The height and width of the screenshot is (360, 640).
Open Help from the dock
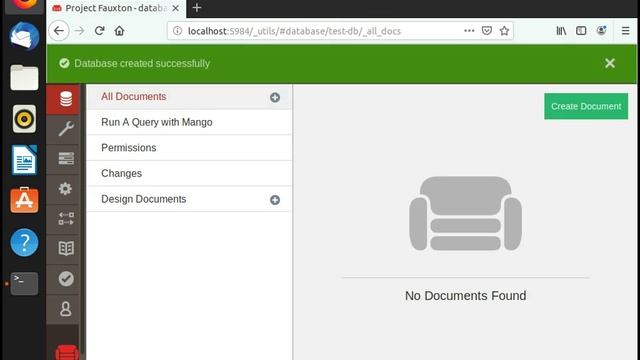[24, 242]
